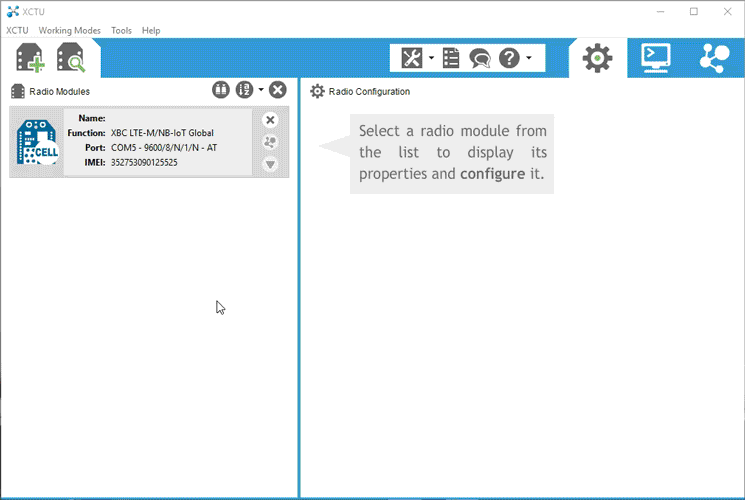Switch to Configuration working mode gear
This screenshot has width=745, height=500.
[597, 58]
